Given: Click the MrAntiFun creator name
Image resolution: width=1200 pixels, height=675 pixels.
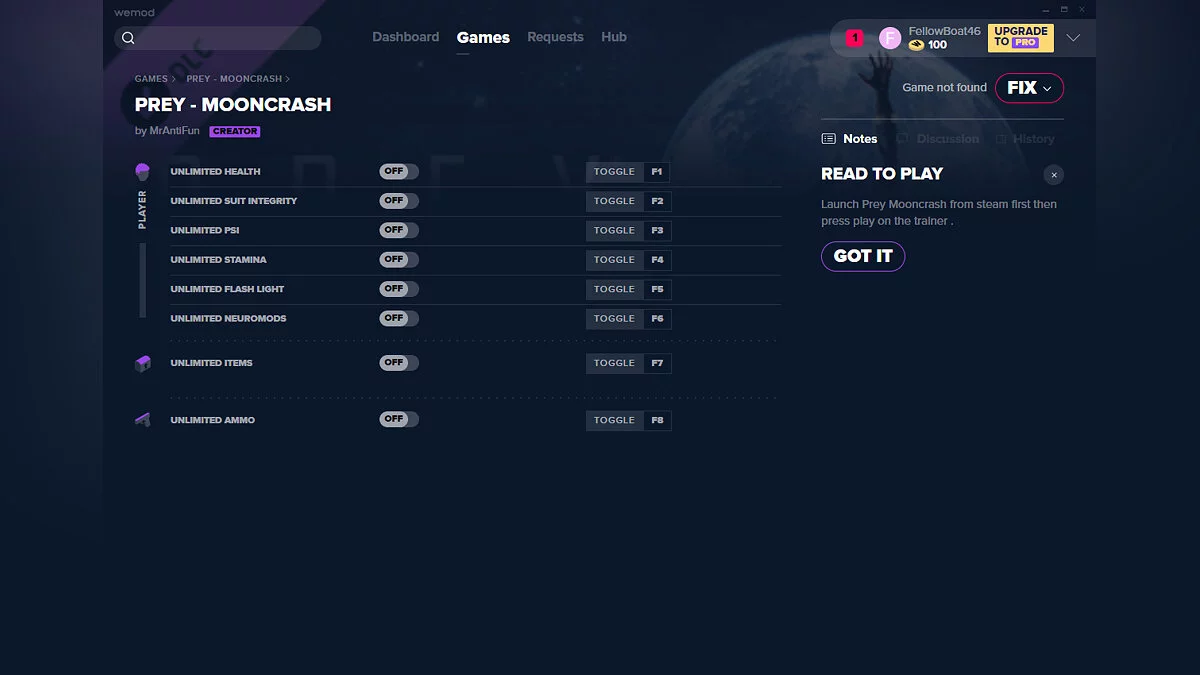Looking at the screenshot, I should 174,131.
